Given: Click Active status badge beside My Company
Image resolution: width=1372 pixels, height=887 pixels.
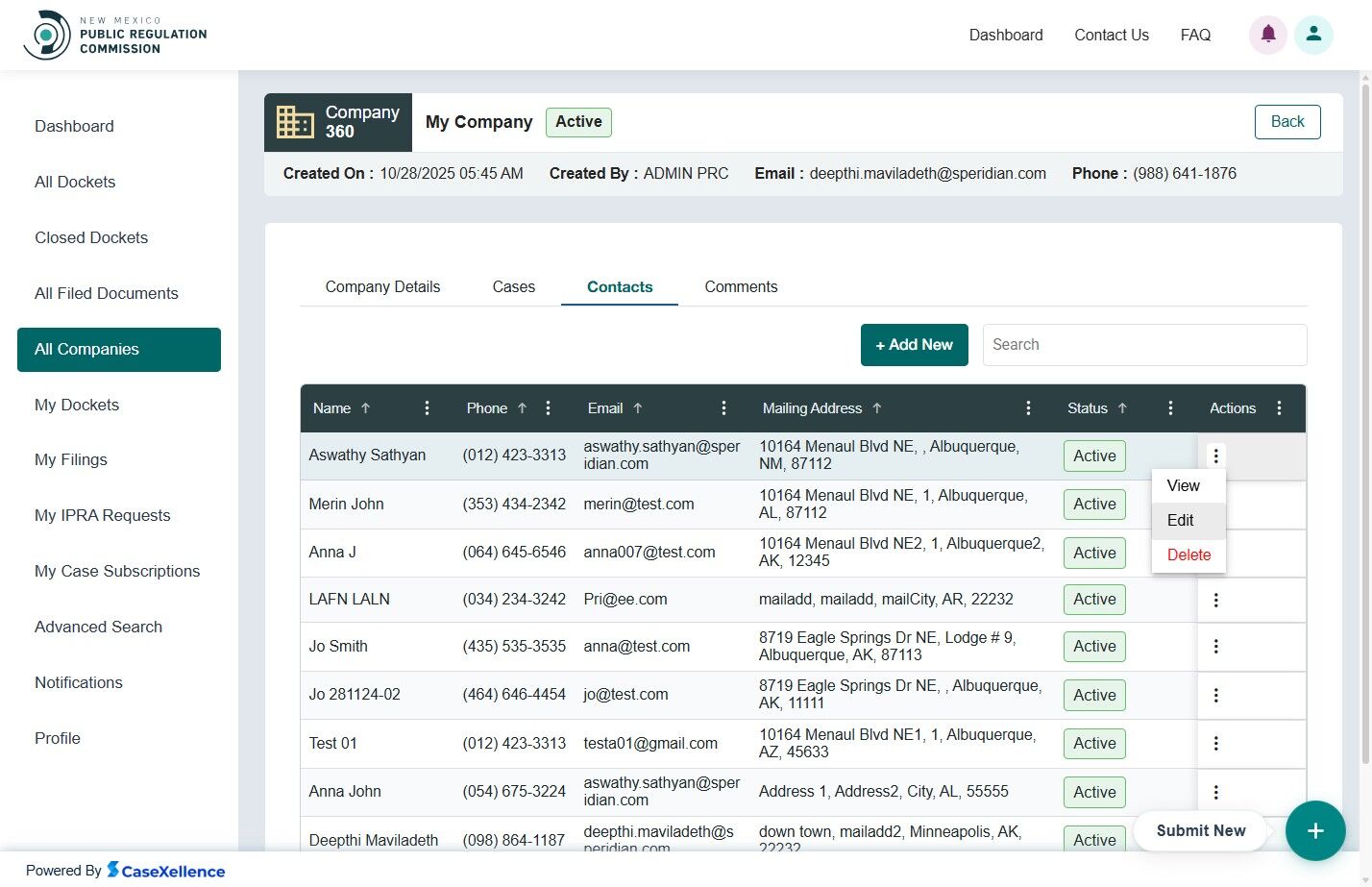Looking at the screenshot, I should click(x=578, y=122).
